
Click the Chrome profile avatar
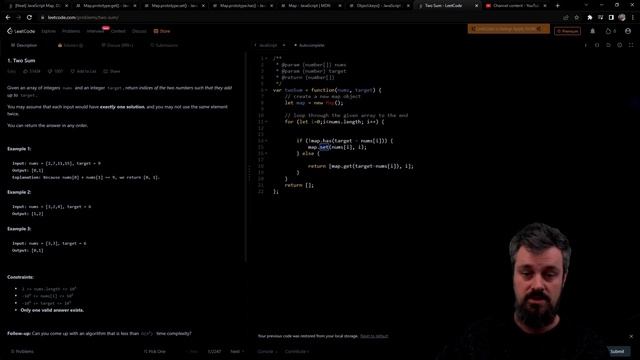pyautogui.click(x=622, y=18)
